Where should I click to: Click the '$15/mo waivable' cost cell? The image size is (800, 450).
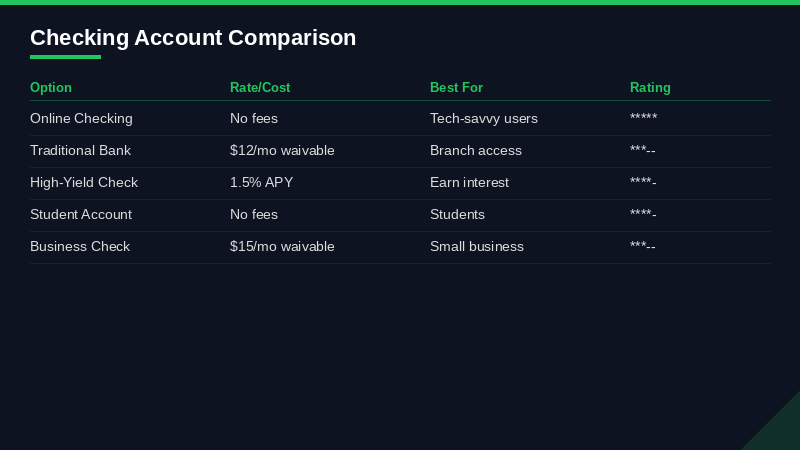pos(282,247)
